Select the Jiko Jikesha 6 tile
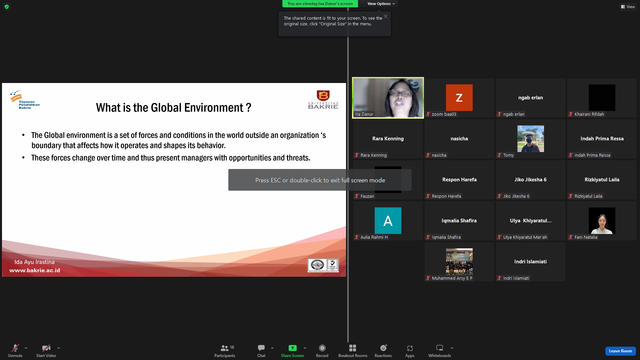The width and height of the screenshot is (640, 360). (531, 180)
